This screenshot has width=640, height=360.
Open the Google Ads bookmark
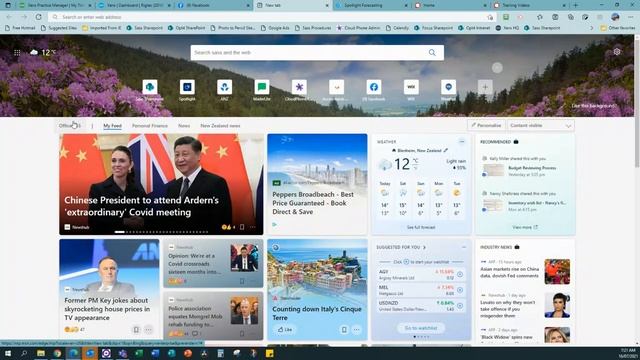point(275,28)
